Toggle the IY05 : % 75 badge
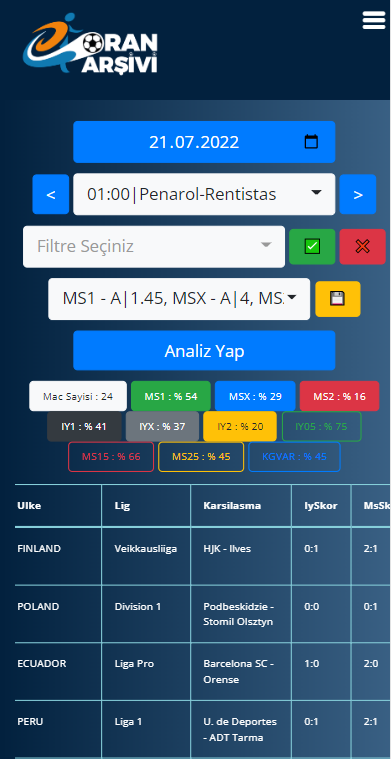 click(x=322, y=426)
